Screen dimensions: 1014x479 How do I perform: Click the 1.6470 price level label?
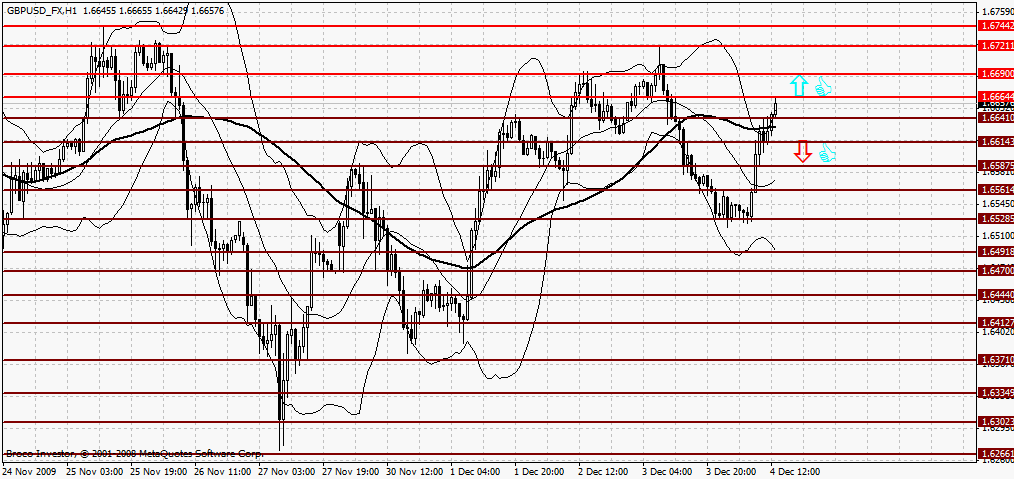coord(995,270)
